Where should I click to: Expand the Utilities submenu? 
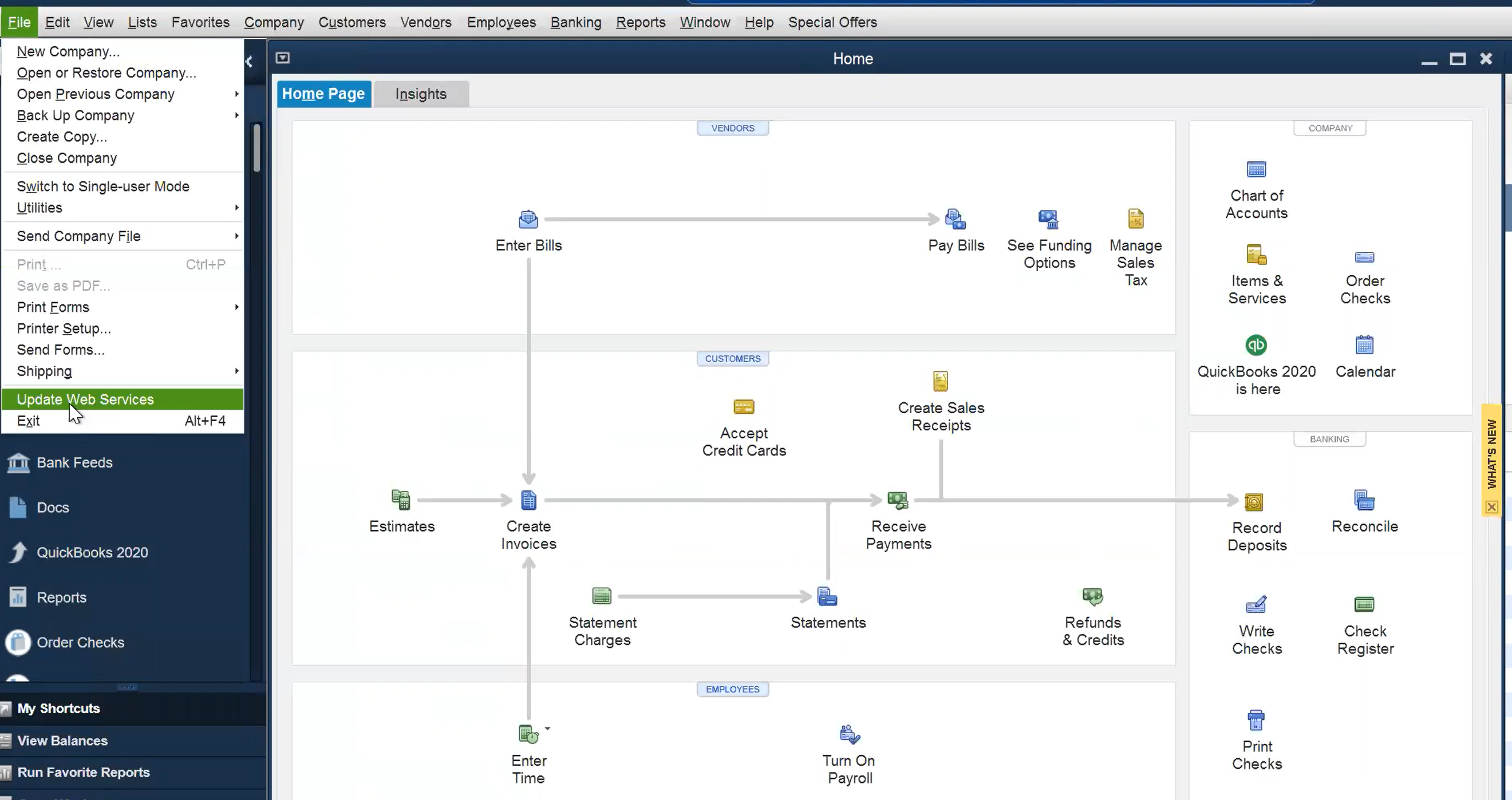122,208
